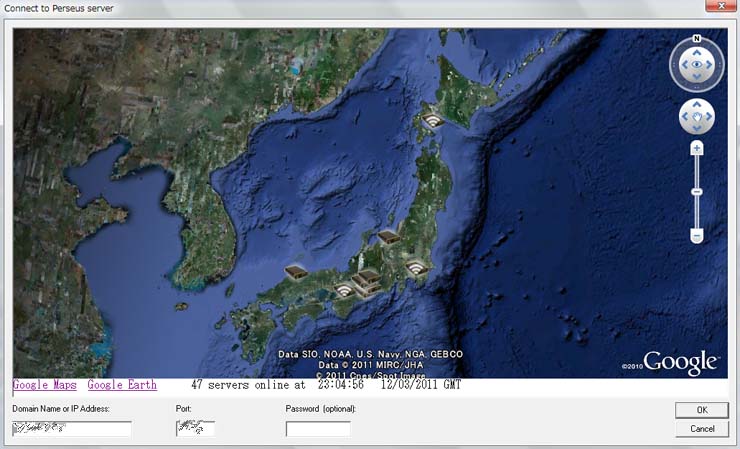This screenshot has width=740, height=449.
Task: Open the Google Earth link
Action: 122,385
